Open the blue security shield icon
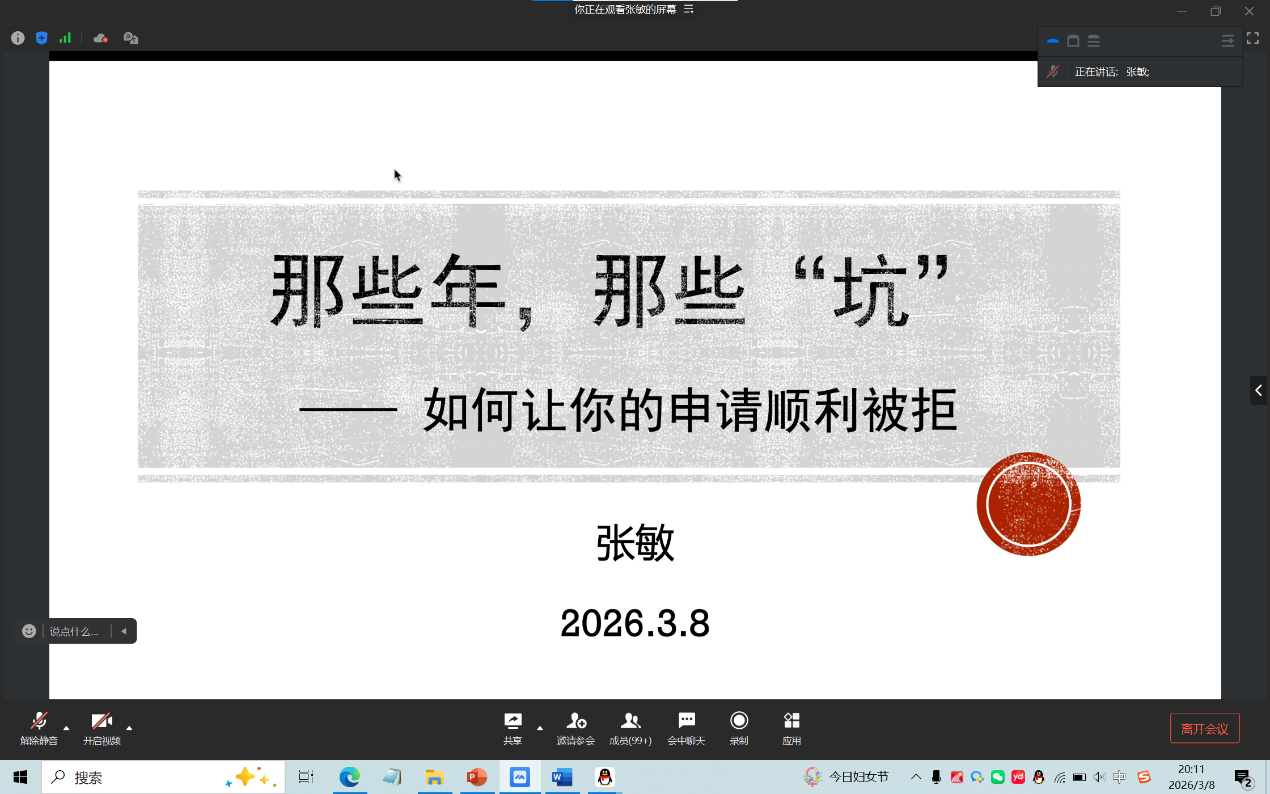The height and width of the screenshot is (794, 1270). click(42, 38)
